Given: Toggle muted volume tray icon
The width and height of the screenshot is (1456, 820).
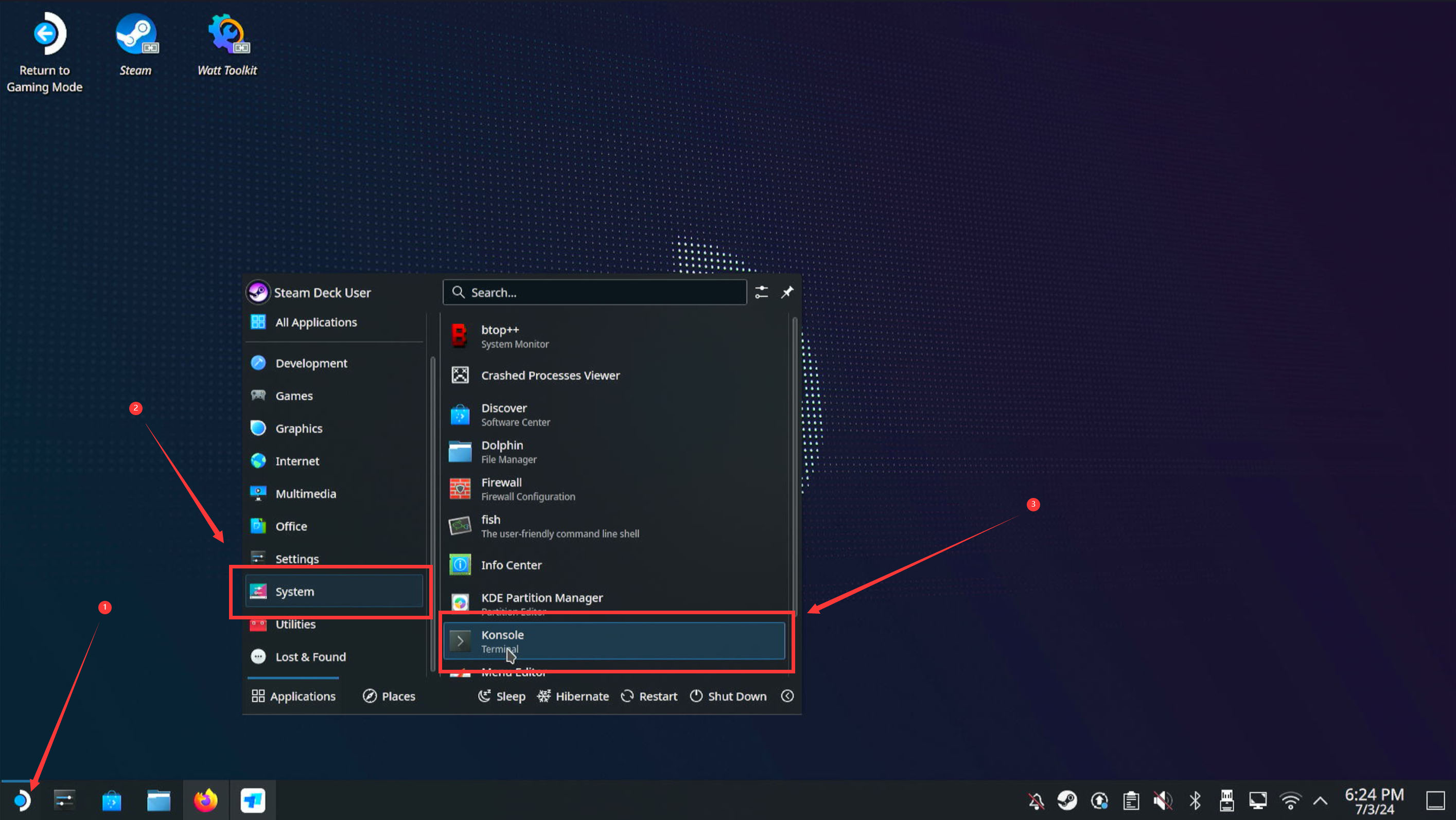Looking at the screenshot, I should pos(1162,800).
